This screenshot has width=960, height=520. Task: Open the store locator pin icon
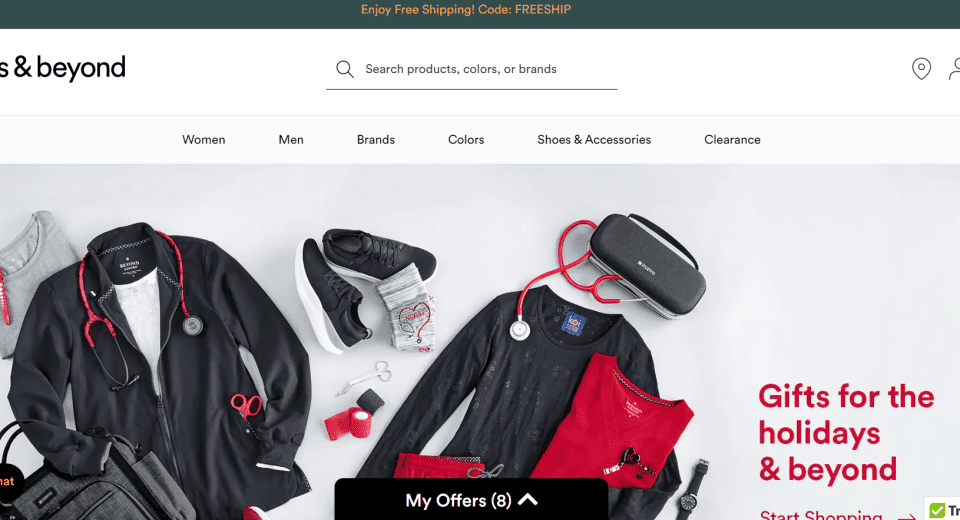(x=921, y=69)
